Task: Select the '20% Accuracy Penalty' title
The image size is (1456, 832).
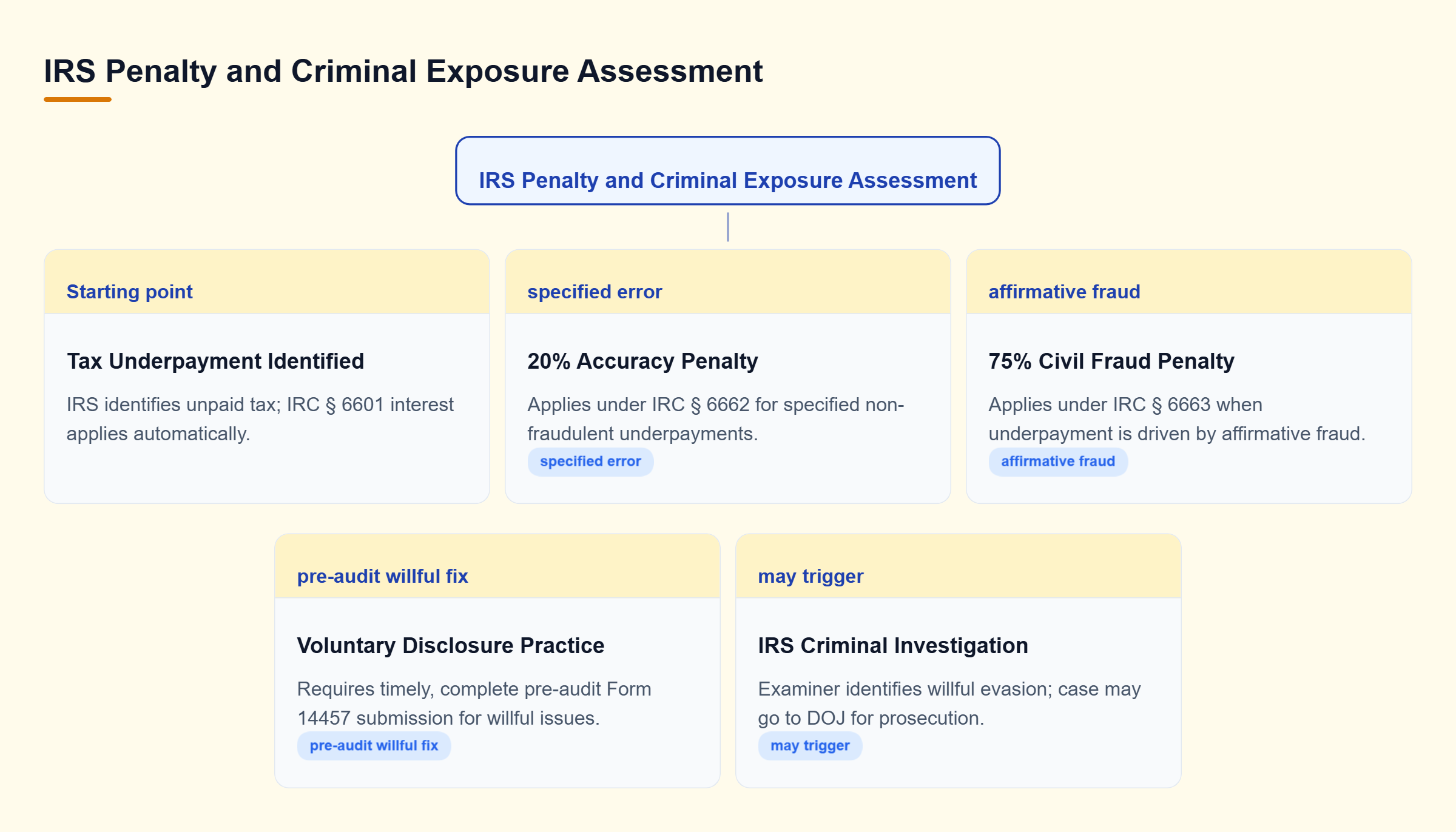Action: pyautogui.click(x=642, y=361)
